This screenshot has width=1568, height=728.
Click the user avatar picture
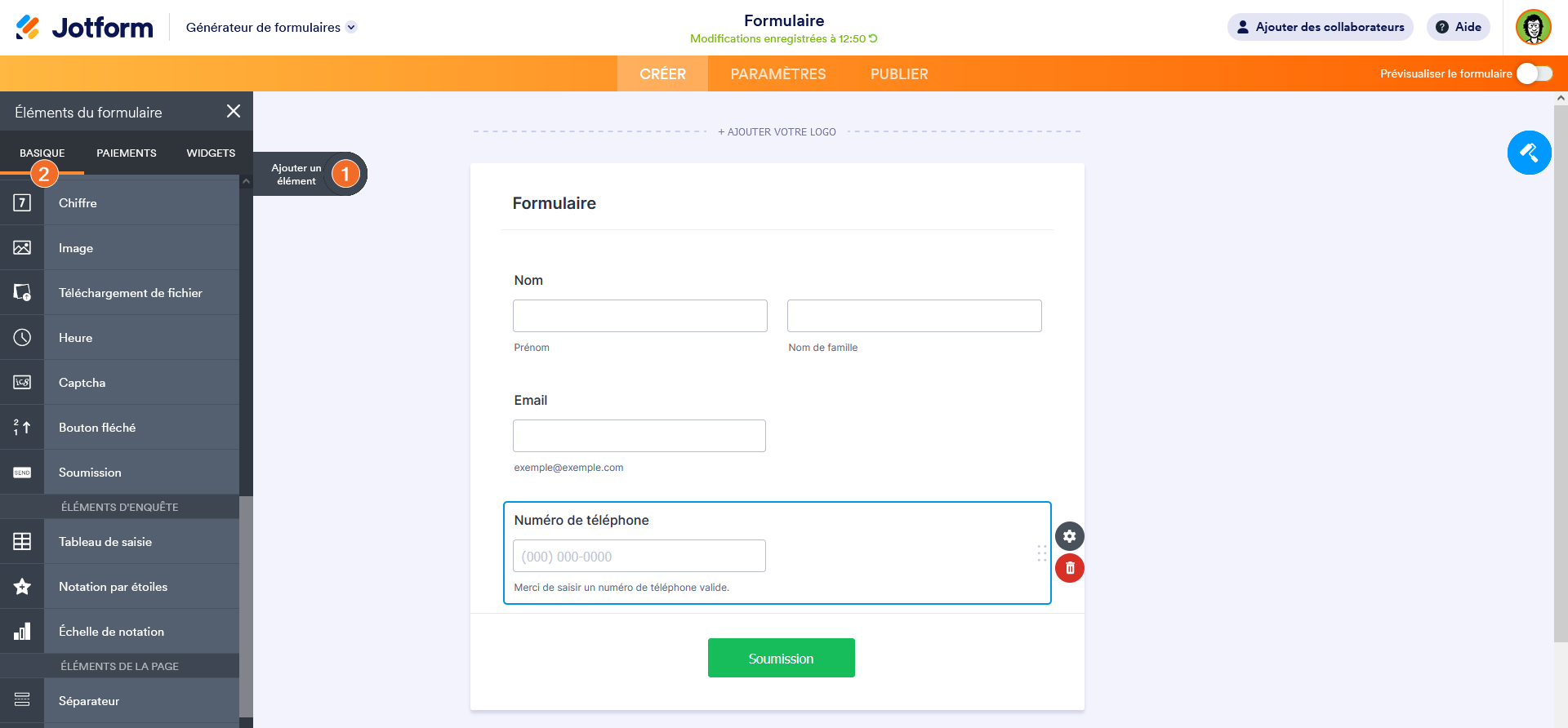pyautogui.click(x=1533, y=27)
